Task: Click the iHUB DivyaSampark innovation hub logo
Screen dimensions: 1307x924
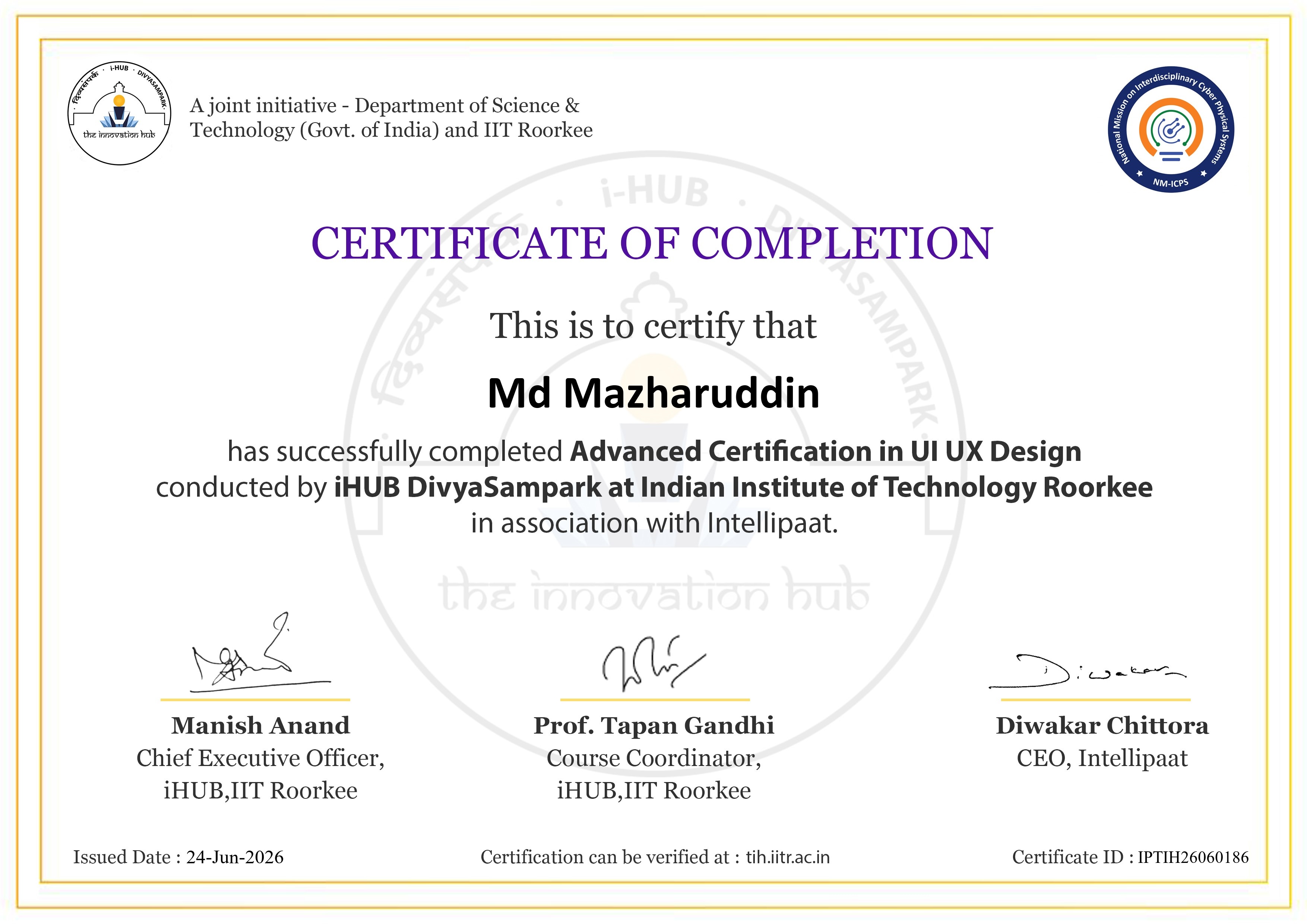Action: [120, 113]
